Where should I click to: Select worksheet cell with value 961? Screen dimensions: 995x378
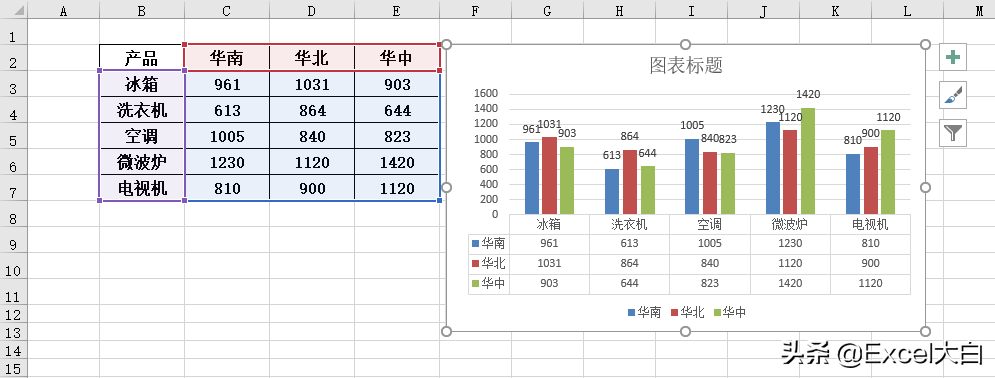coord(227,84)
